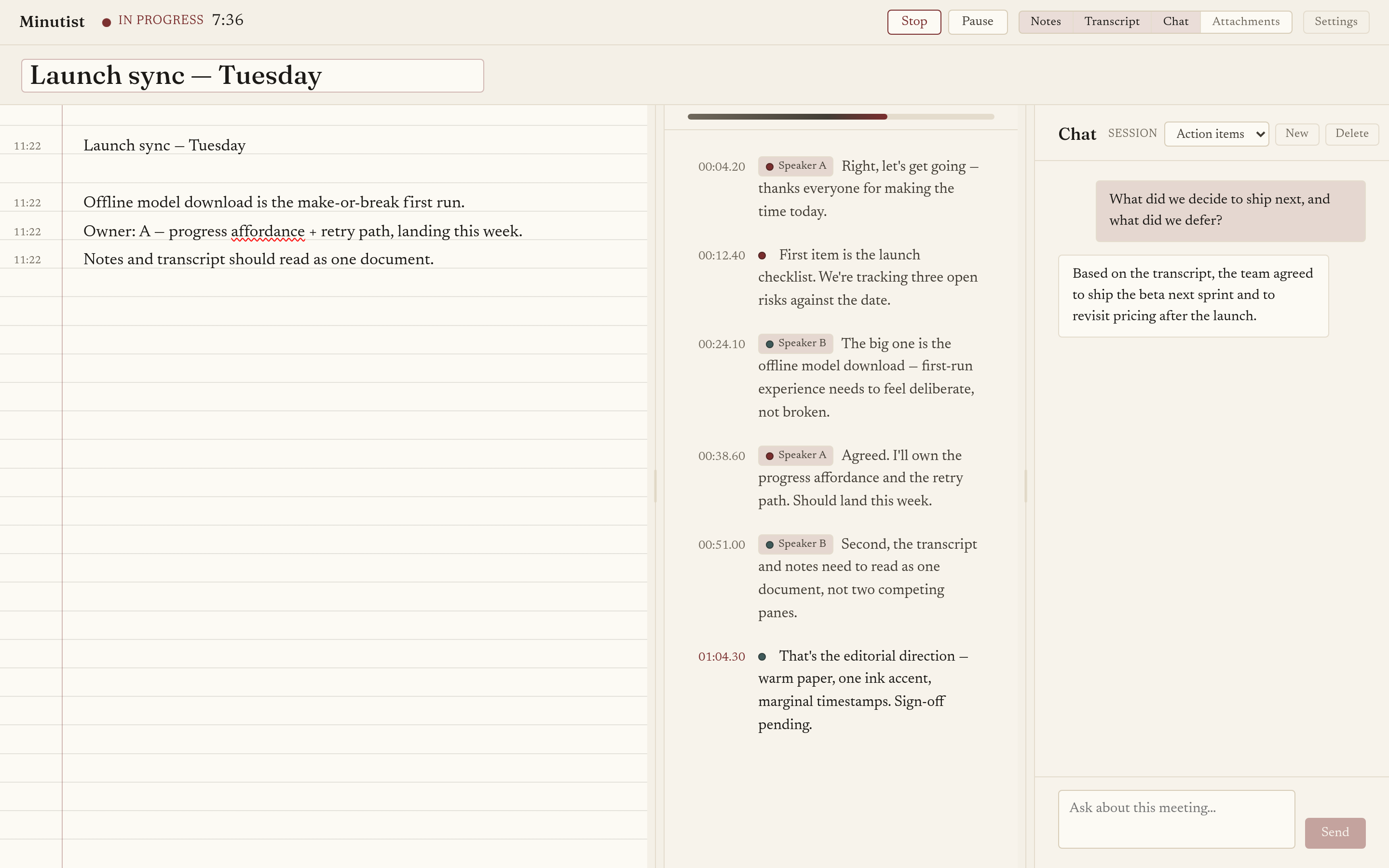Click transcript text 'That's the editorial direction'
This screenshot has height=868, width=1389.
(x=863, y=690)
